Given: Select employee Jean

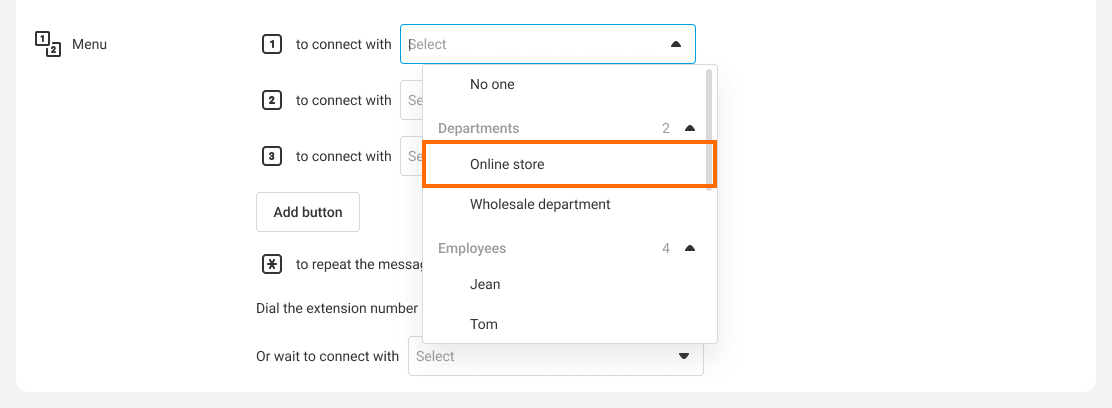Looking at the screenshot, I should pos(485,284).
